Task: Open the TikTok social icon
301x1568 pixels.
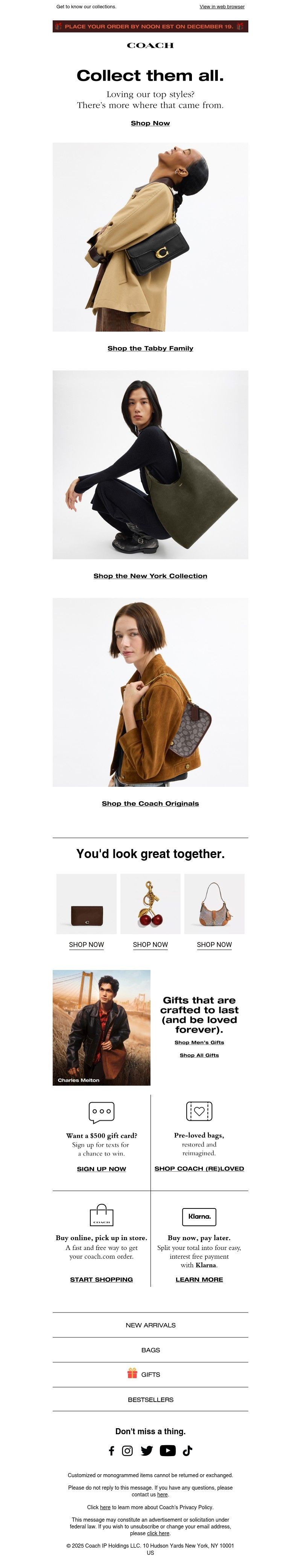Action: (187, 1450)
